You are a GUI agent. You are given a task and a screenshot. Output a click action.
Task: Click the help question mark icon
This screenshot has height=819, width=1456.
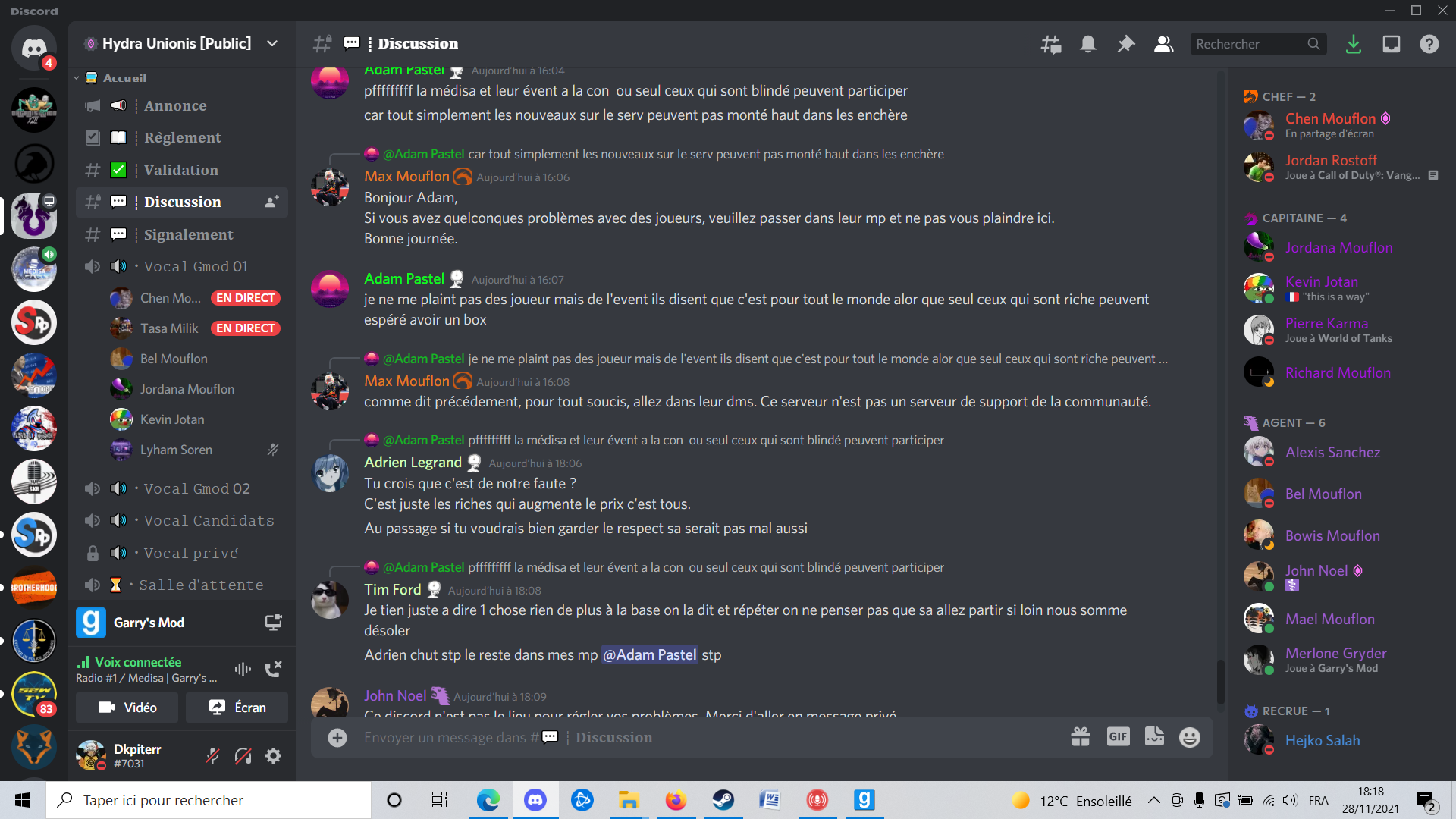point(1429,44)
